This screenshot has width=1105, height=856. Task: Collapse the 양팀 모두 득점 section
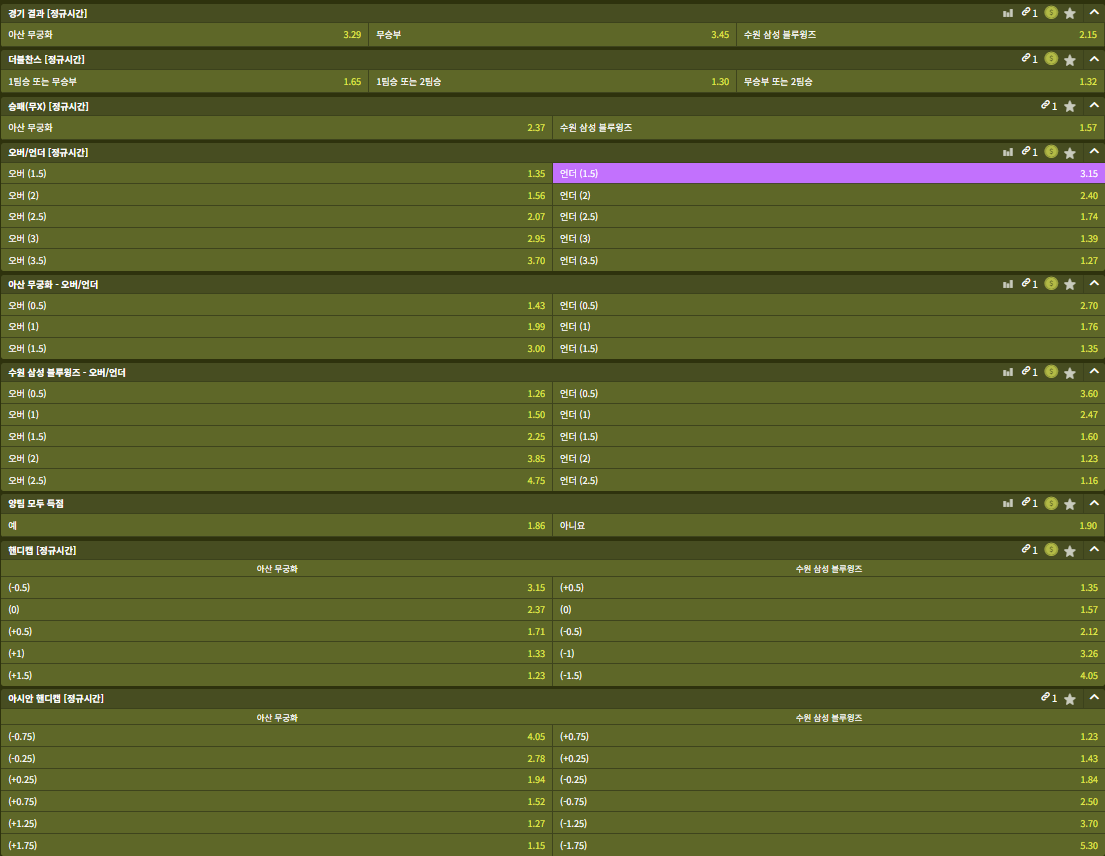click(1093, 503)
